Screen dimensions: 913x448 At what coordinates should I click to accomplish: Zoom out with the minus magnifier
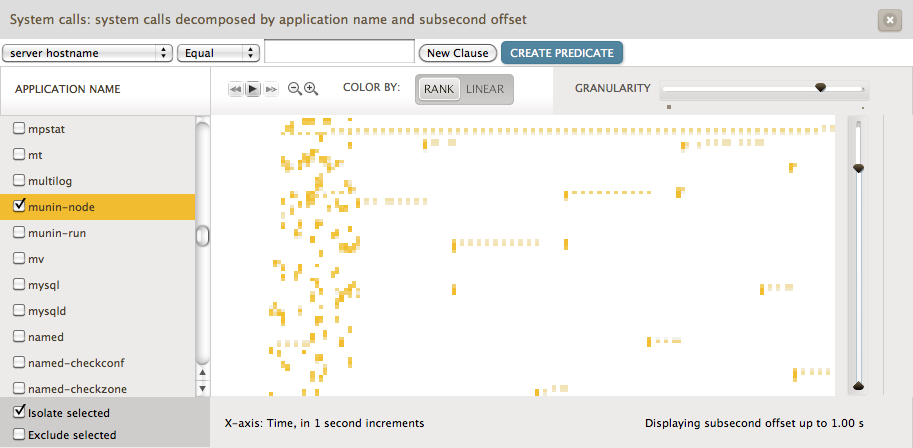pyautogui.click(x=295, y=89)
